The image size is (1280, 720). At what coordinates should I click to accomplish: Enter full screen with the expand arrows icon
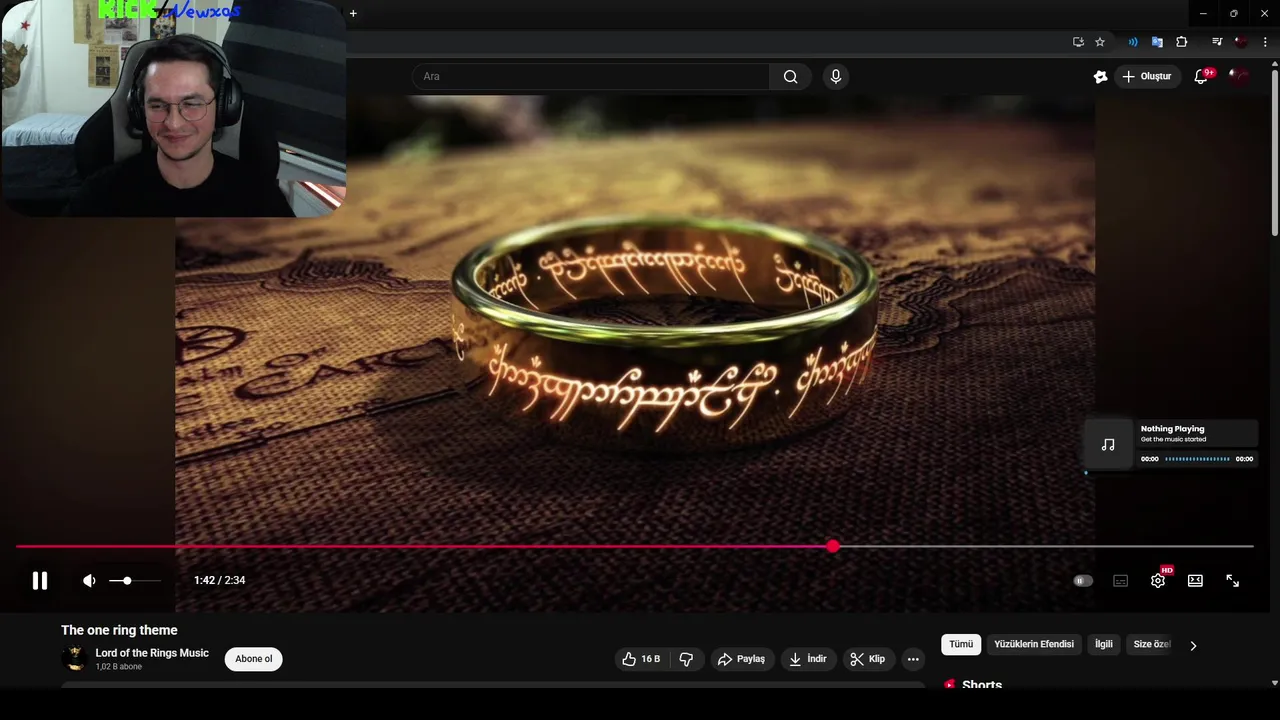coord(1232,580)
